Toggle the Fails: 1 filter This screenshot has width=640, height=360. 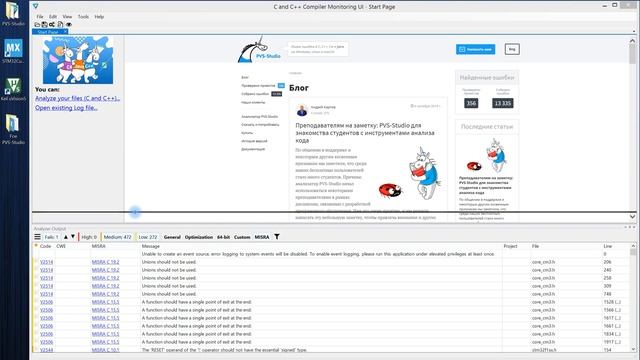[x=51, y=237]
